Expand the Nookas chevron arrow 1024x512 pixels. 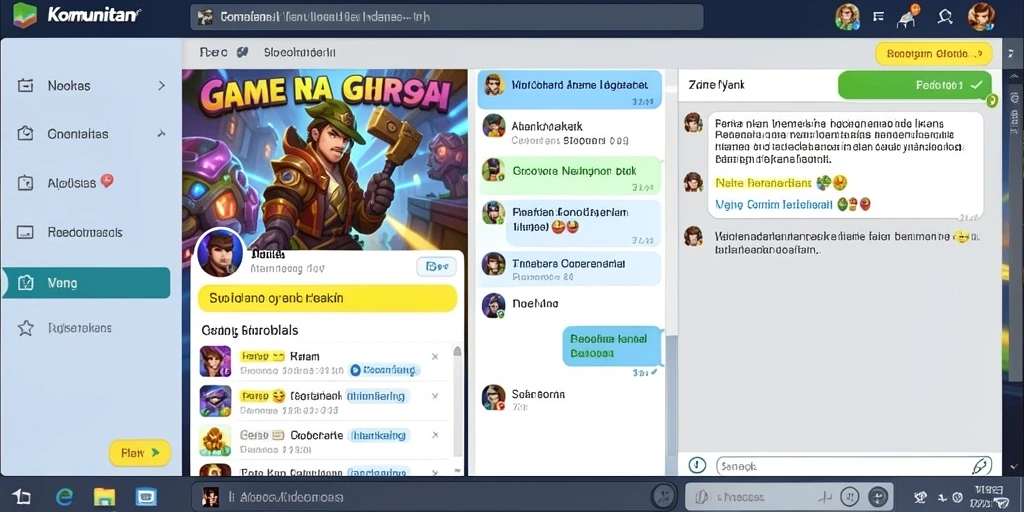[x=161, y=86]
